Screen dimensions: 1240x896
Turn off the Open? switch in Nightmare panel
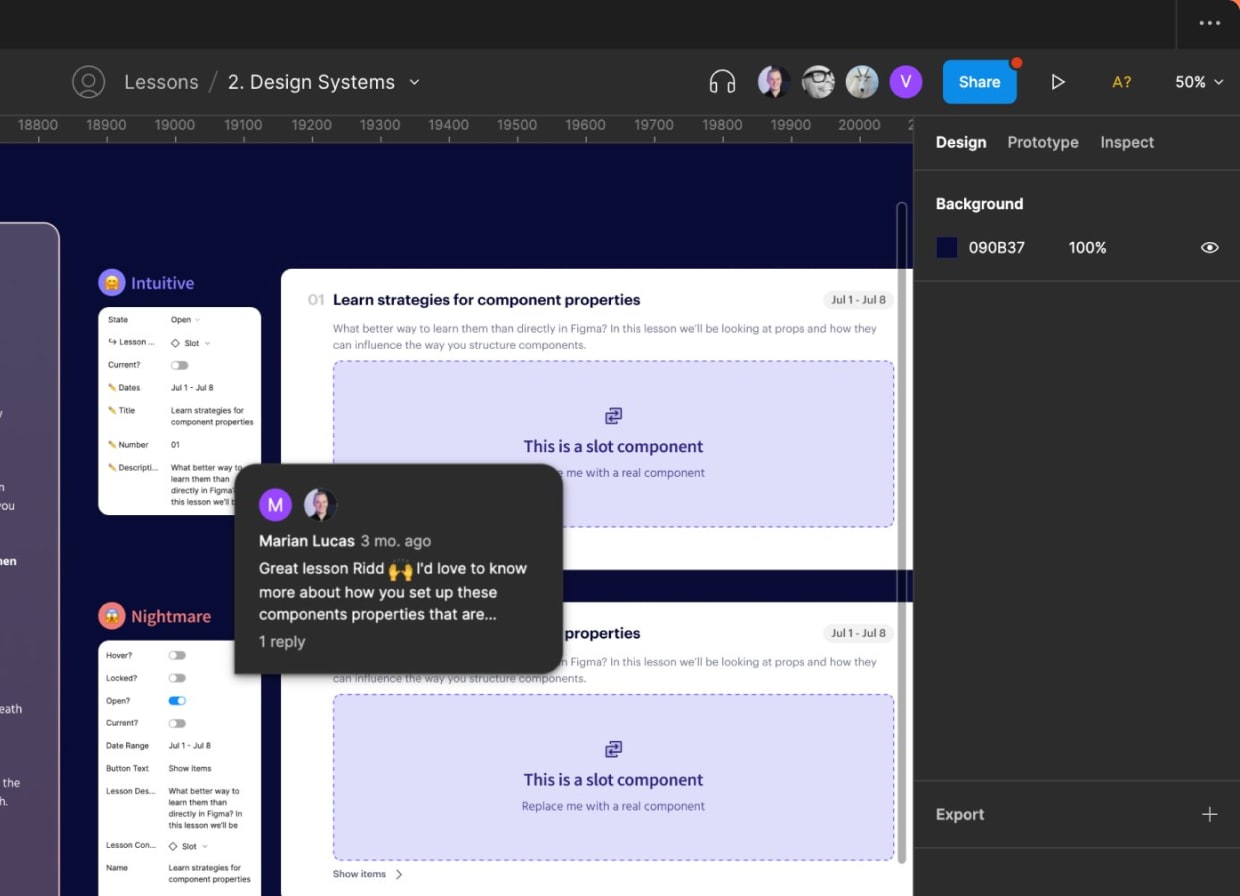(177, 701)
